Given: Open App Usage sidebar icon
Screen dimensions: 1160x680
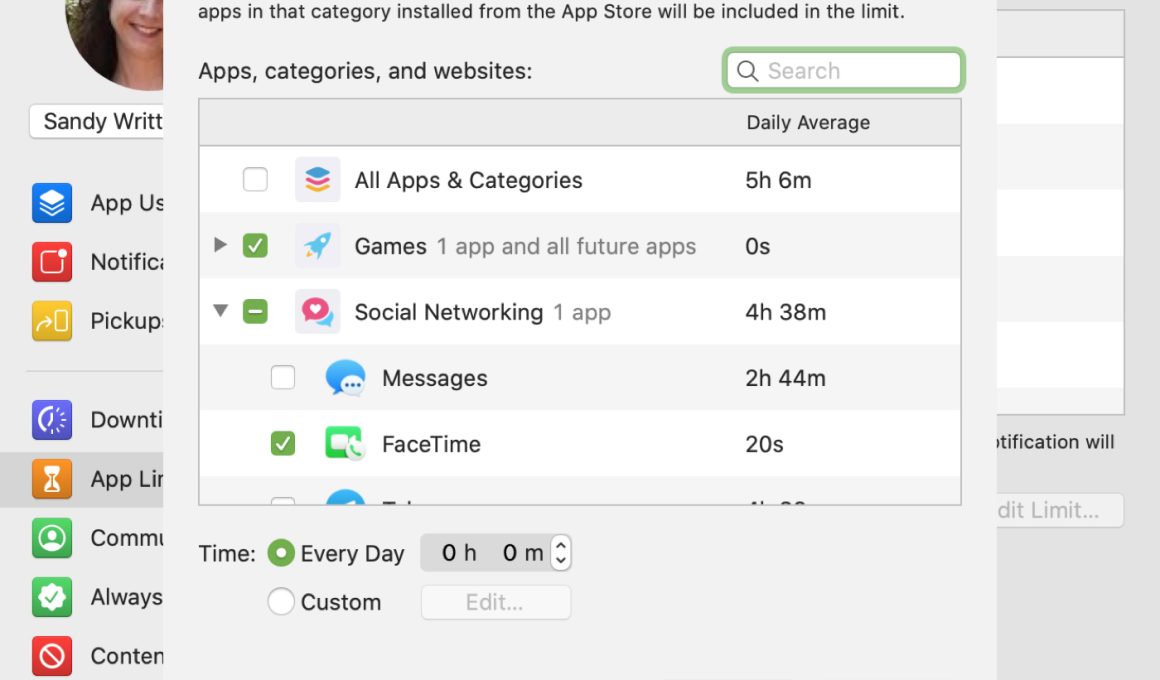Looking at the screenshot, I should point(52,203).
